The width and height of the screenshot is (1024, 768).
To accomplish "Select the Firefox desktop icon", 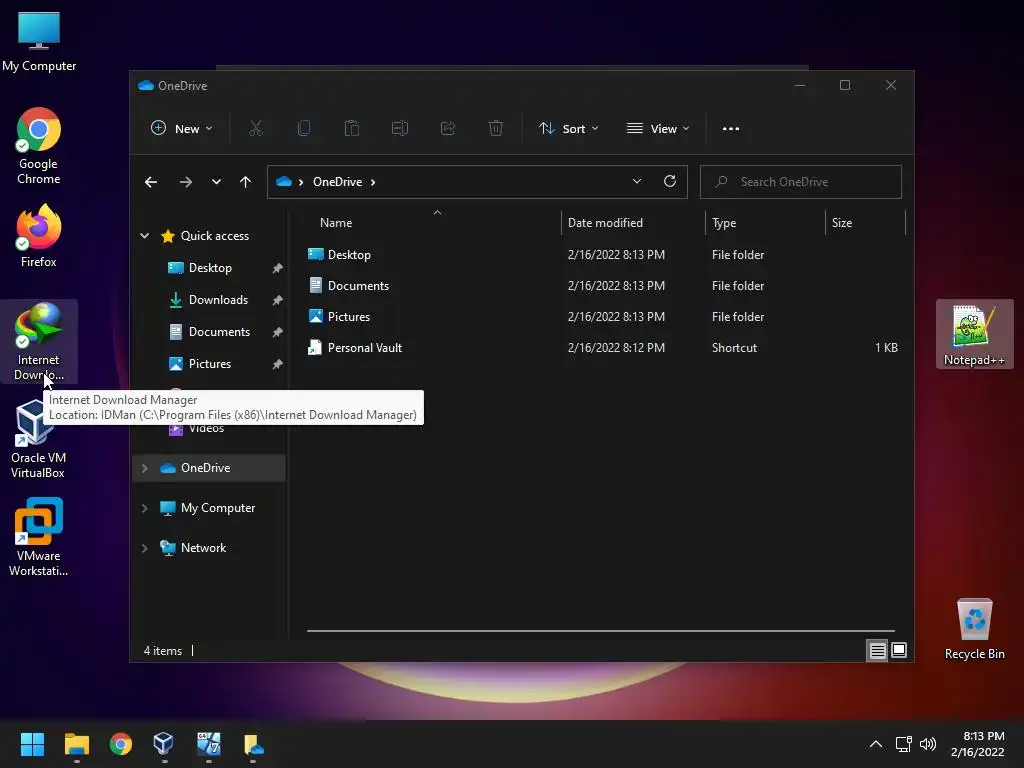I will click(39, 236).
